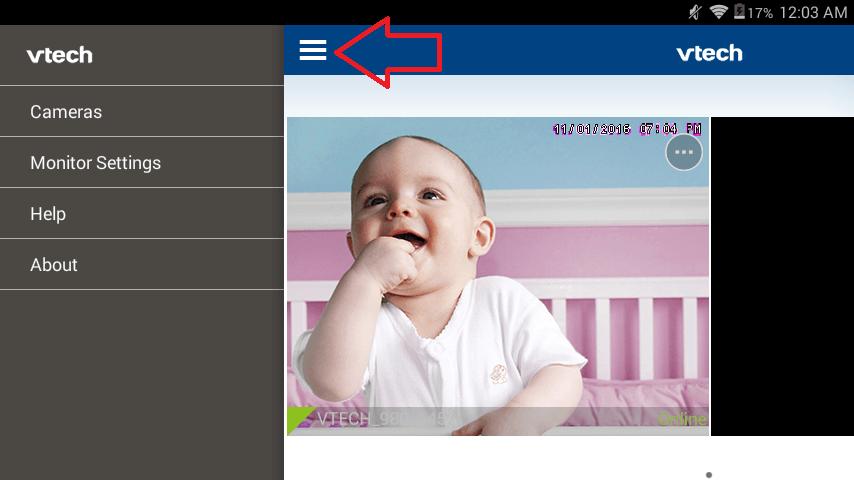Click the vtech logo in blue header
This screenshot has height=480, width=854.
point(709,53)
